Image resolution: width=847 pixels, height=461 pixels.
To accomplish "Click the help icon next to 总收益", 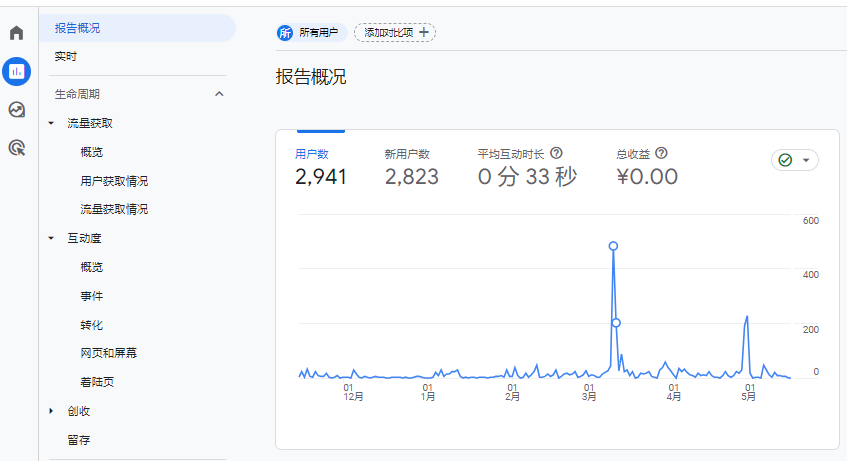I will pos(661,153).
